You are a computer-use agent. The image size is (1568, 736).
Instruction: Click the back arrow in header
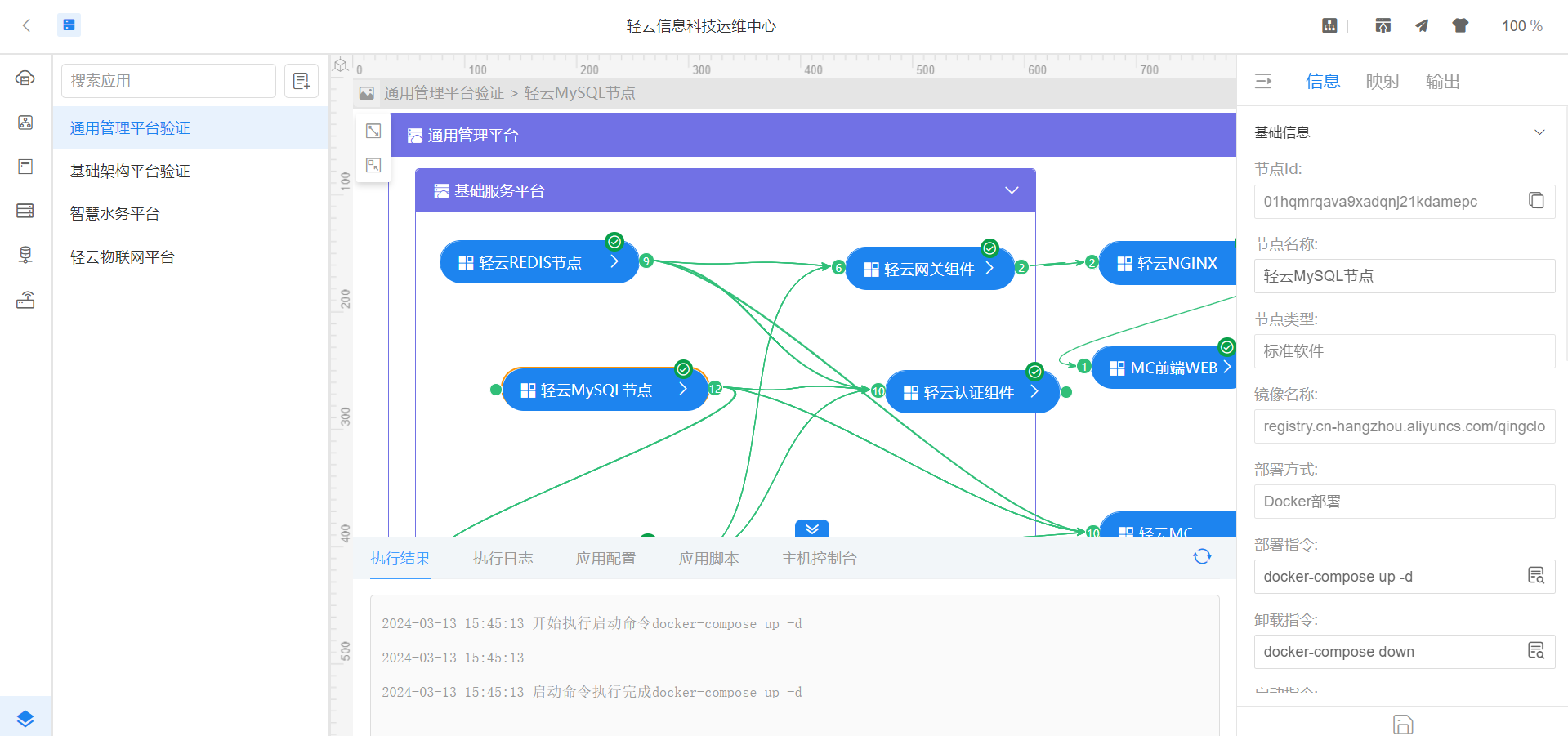click(x=26, y=25)
